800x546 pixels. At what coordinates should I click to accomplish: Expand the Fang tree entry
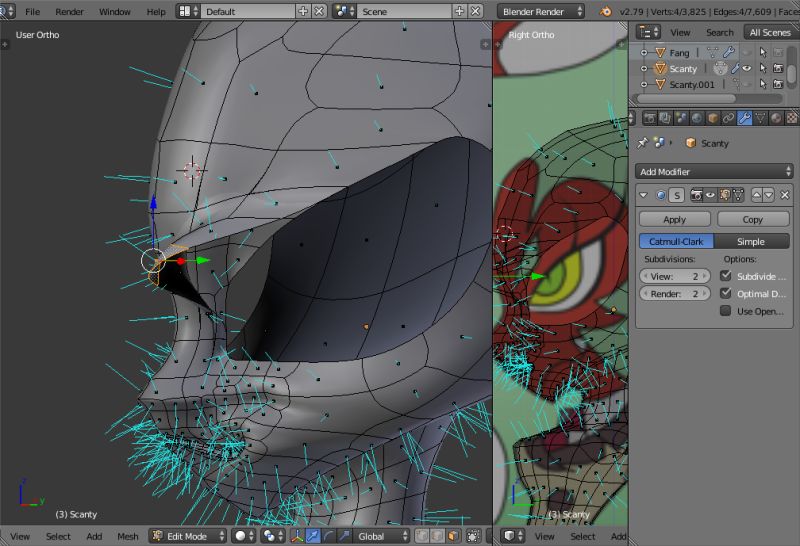pos(643,53)
